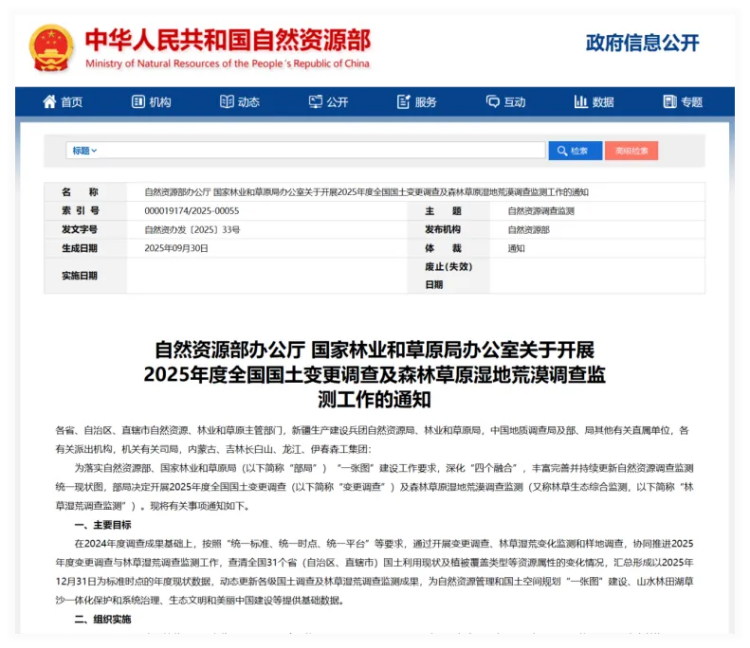Click into the search keyword input field
The image size is (750, 648).
click(x=320, y=151)
